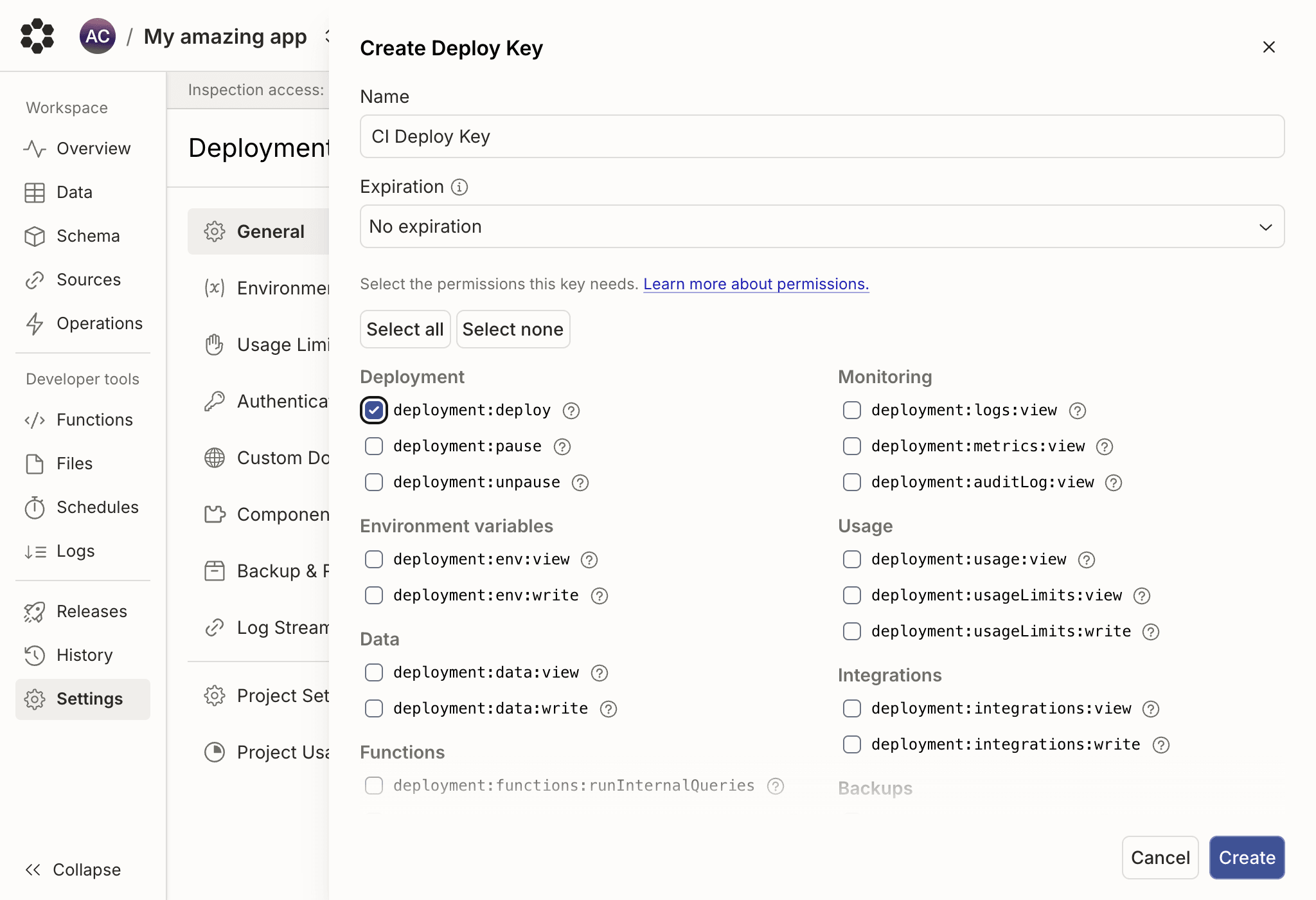Check the deployment:usageLimits:view checkbox
This screenshot has width=1316, height=900.
tap(852, 595)
